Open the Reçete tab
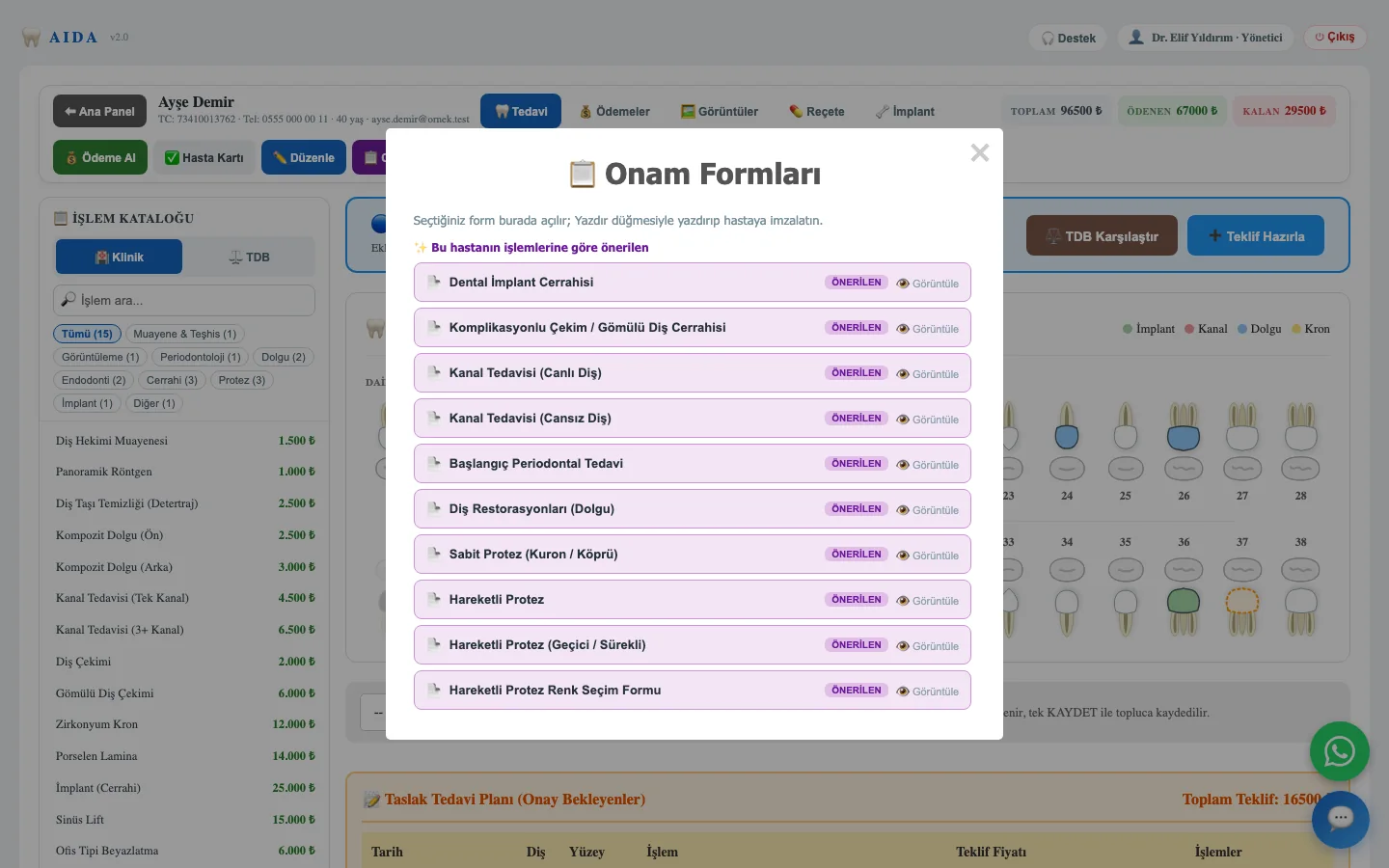Image resolution: width=1389 pixels, height=868 pixels. (816, 111)
